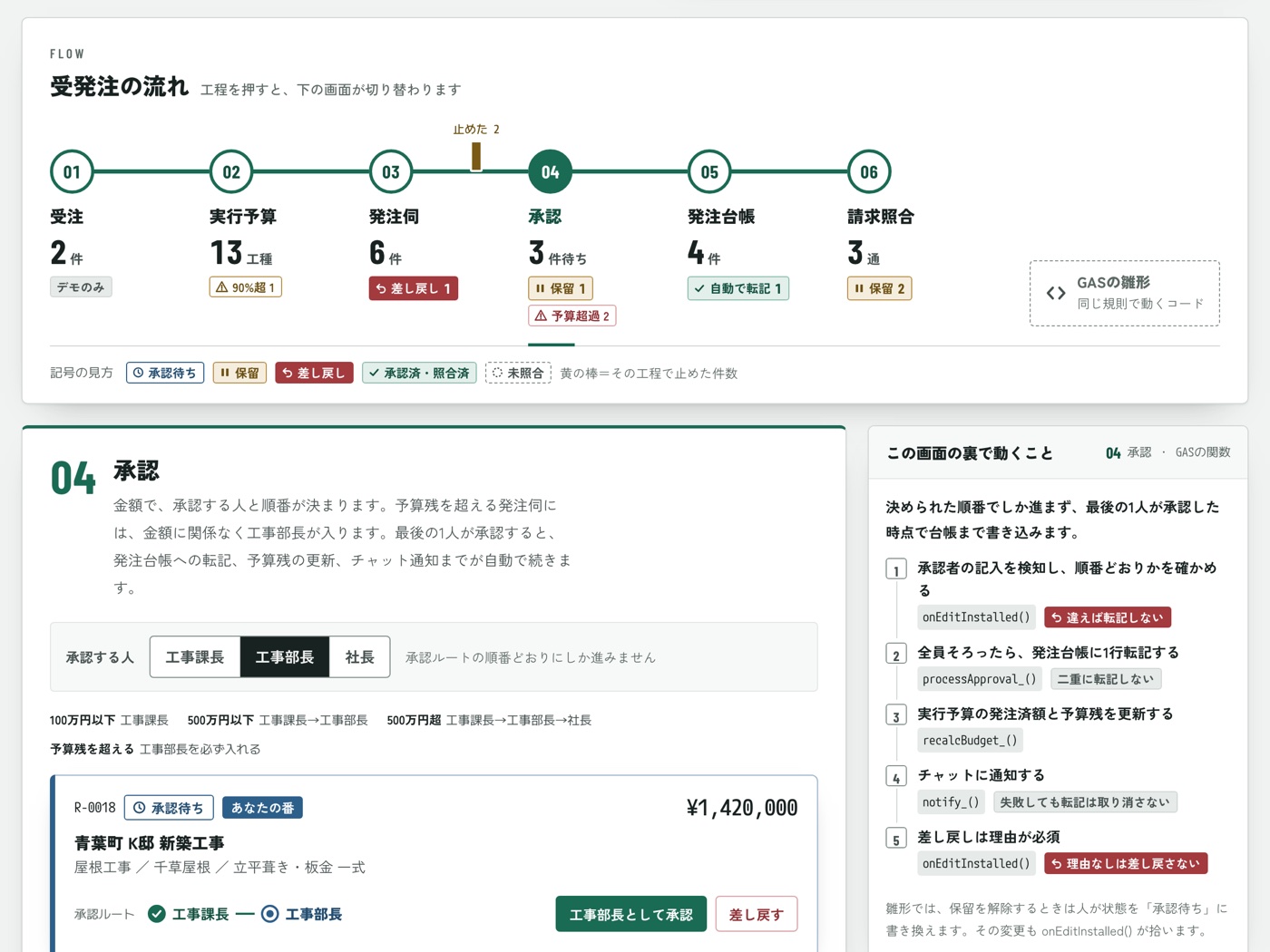Click the 違えば転記しない red badge
The image size is (1270, 952).
pyautogui.click(x=1108, y=617)
